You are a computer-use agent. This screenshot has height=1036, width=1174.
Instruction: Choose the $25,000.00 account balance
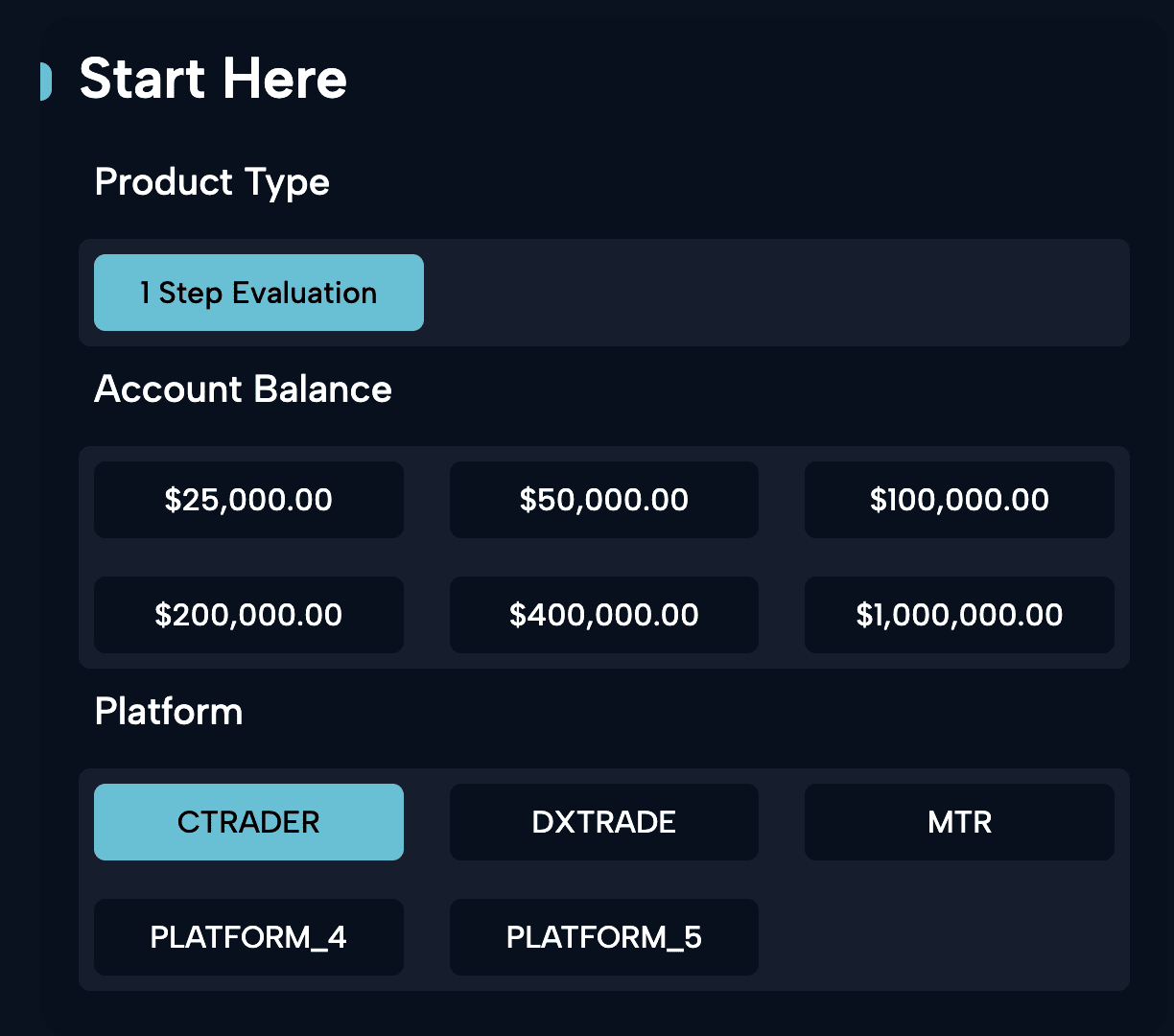point(248,500)
